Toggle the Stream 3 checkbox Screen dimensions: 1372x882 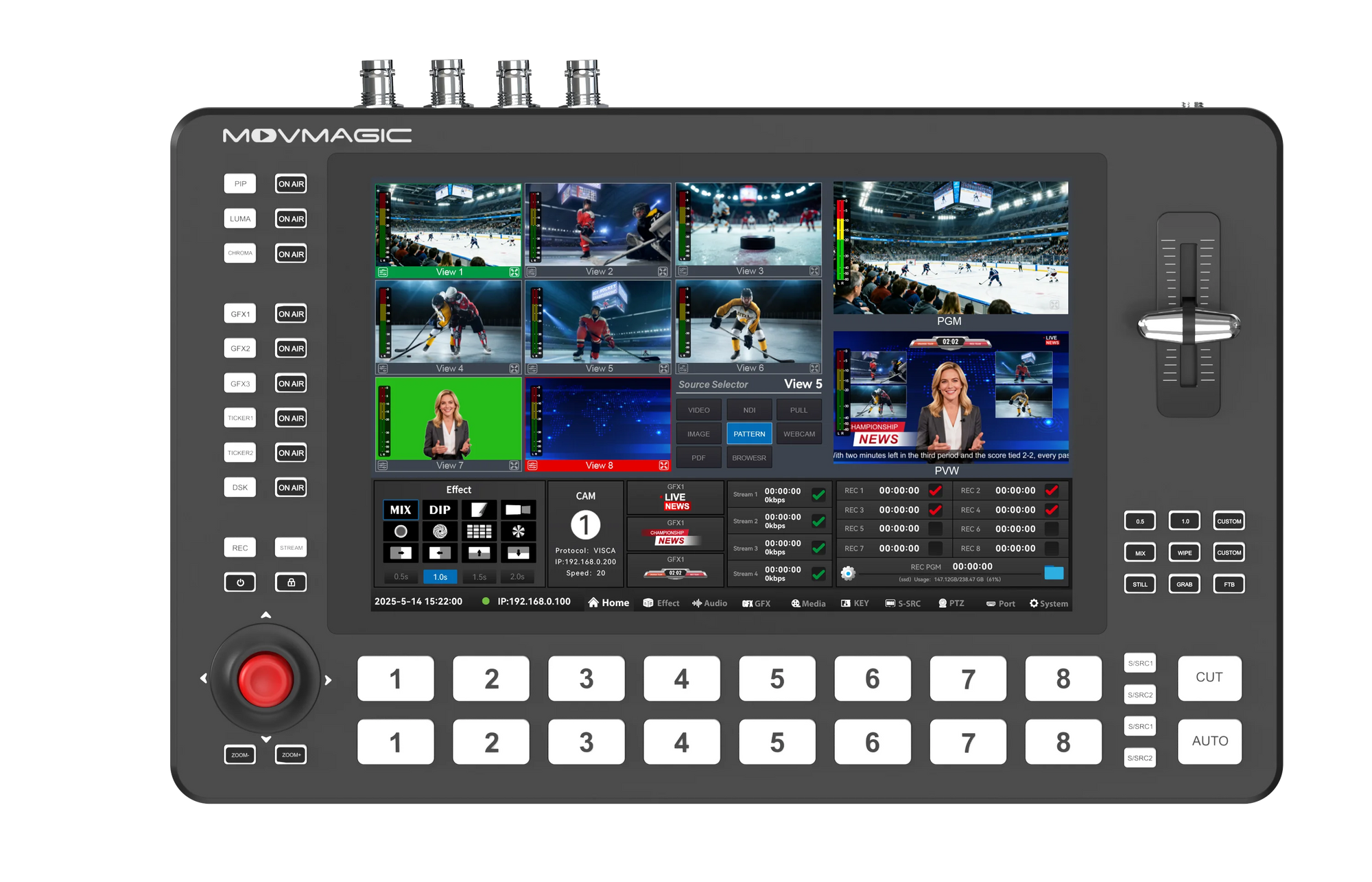(x=818, y=548)
